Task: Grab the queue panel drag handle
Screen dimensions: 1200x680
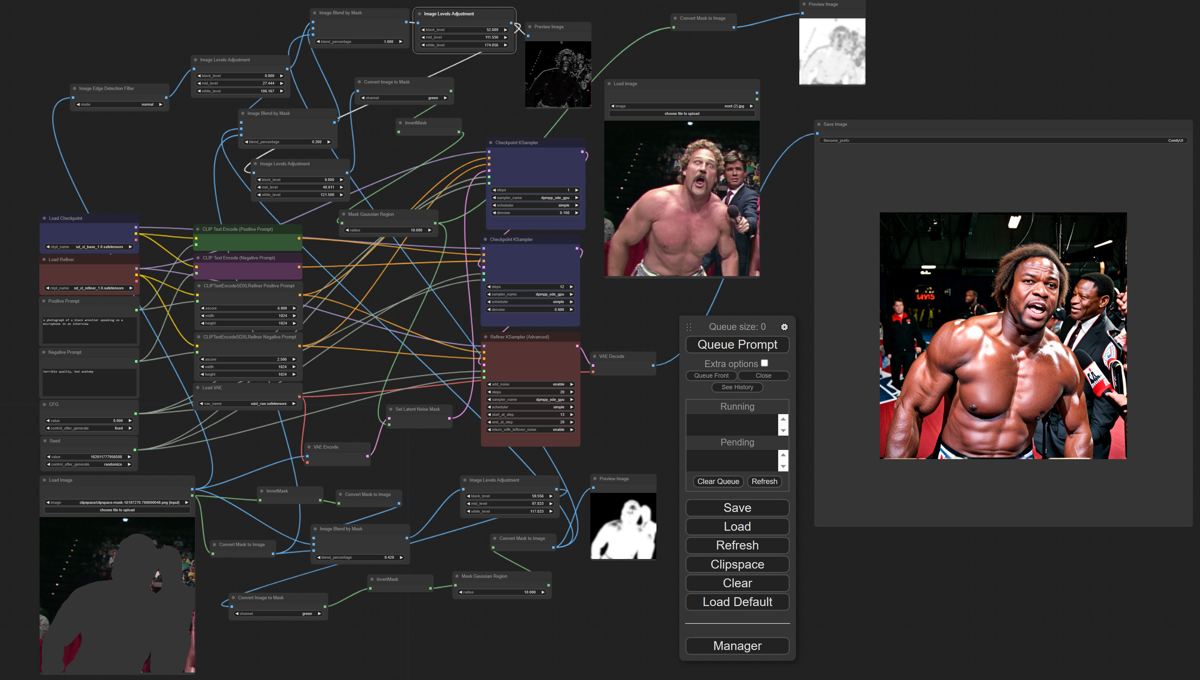Action: coord(688,327)
